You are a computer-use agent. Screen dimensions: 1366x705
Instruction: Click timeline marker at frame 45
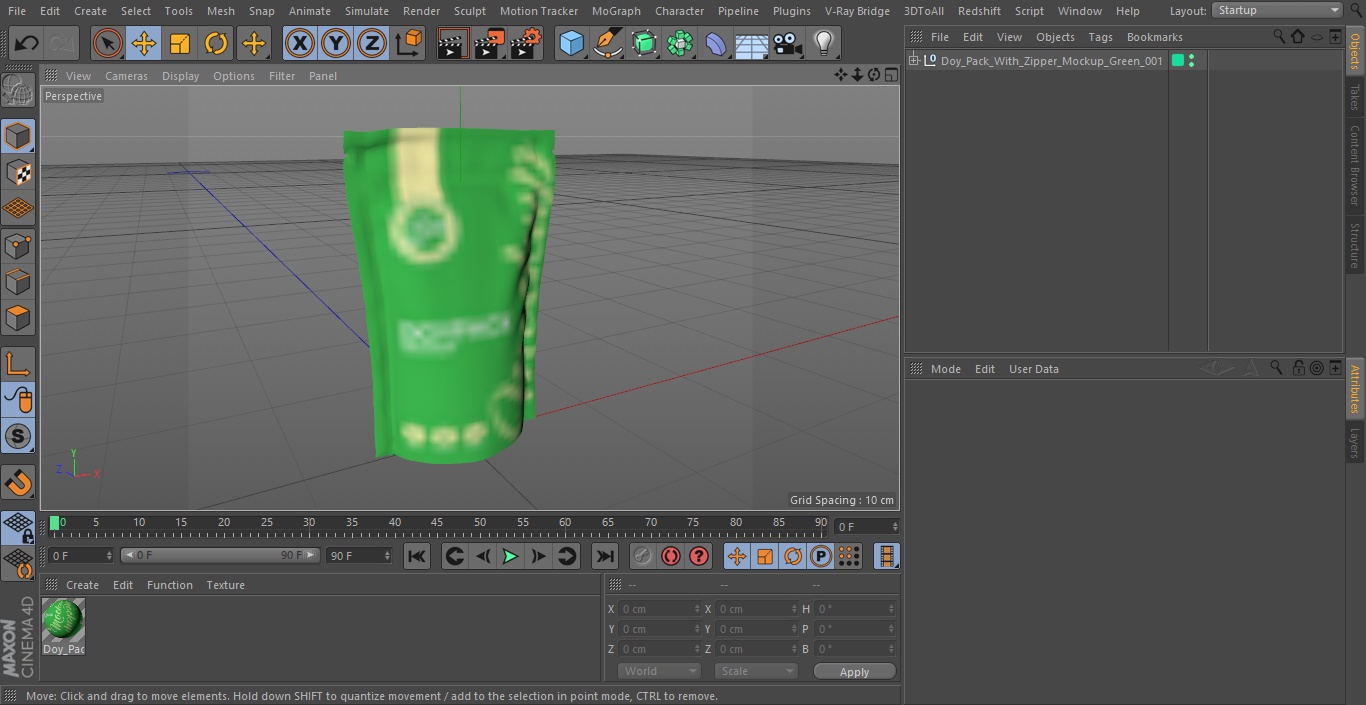(437, 522)
